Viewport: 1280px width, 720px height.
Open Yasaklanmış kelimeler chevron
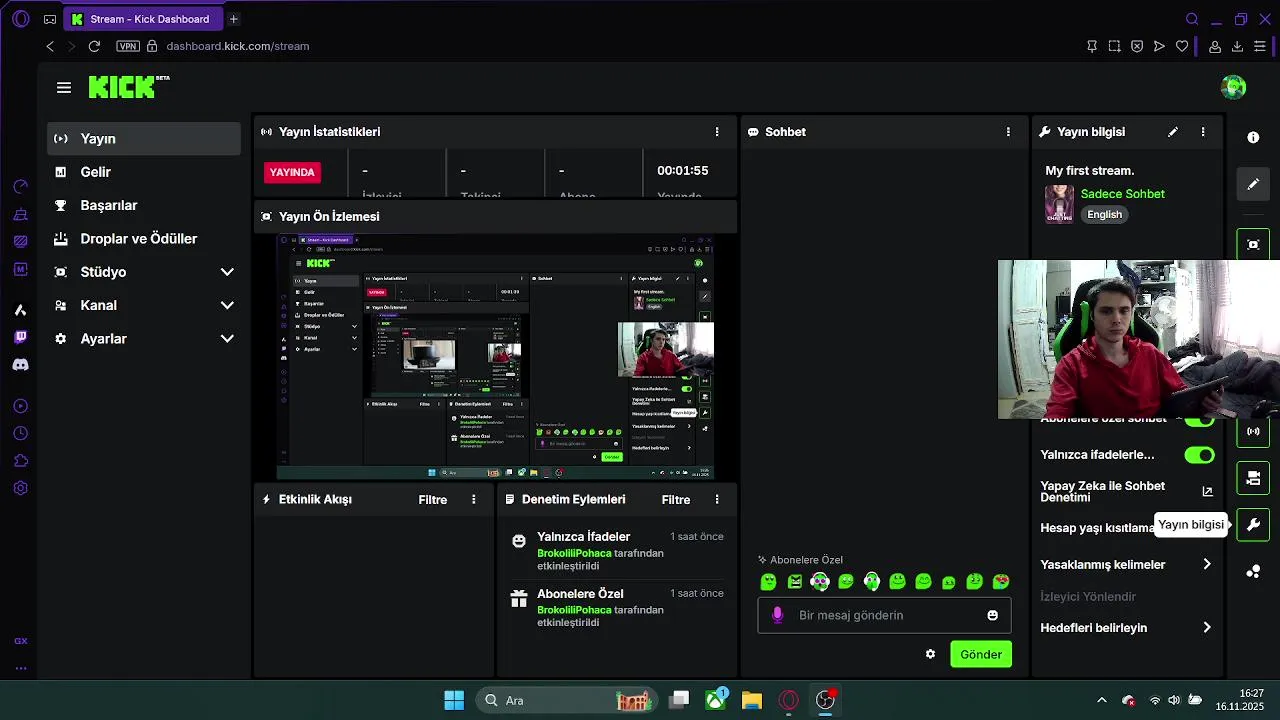[1207, 564]
